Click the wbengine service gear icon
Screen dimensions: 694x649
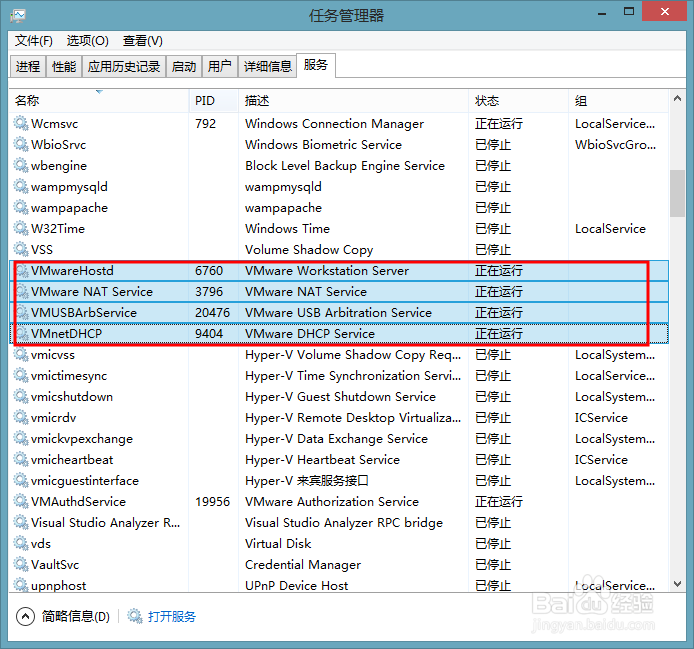[x=21, y=165]
